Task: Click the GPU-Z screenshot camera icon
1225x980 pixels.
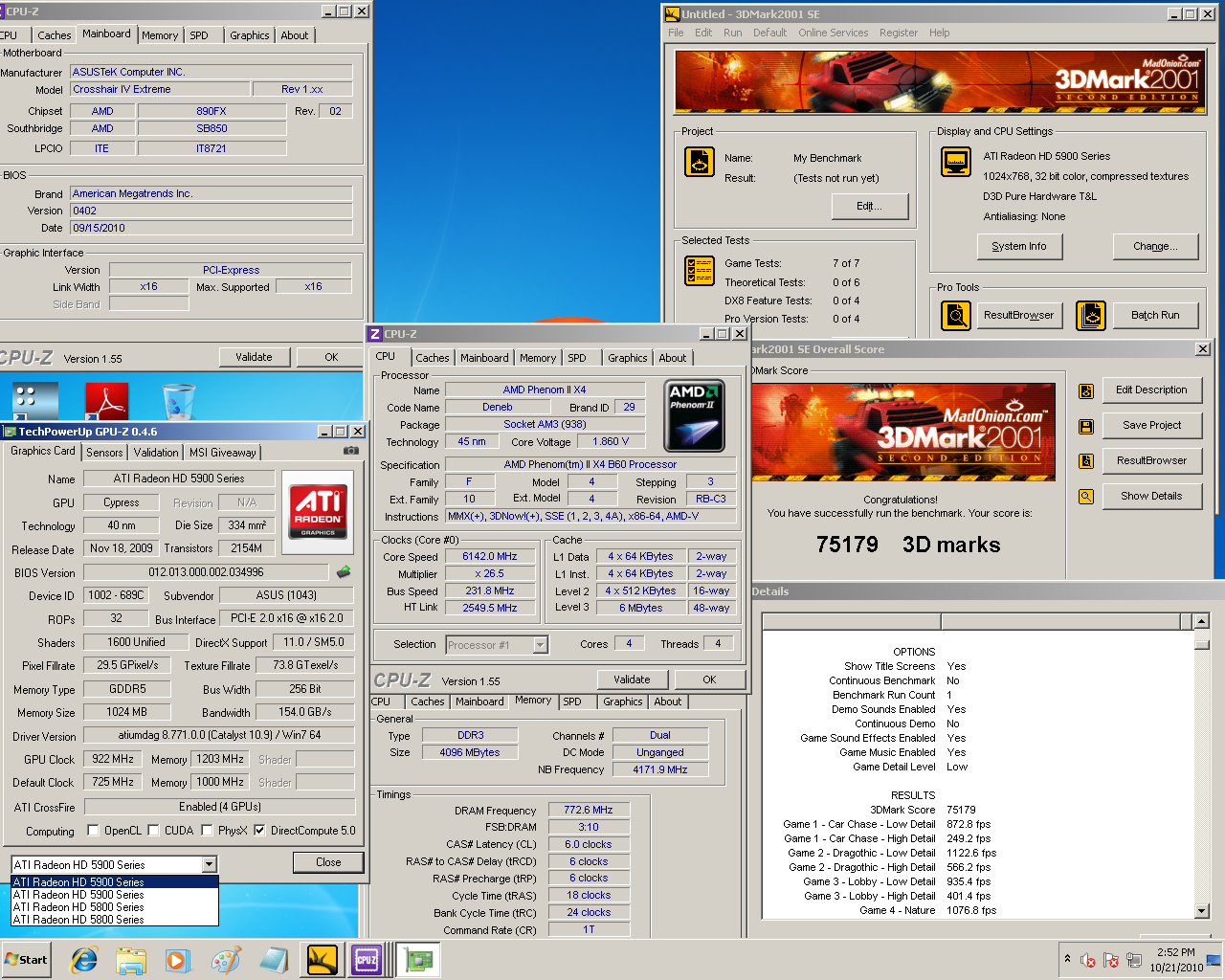Action: 351,450
